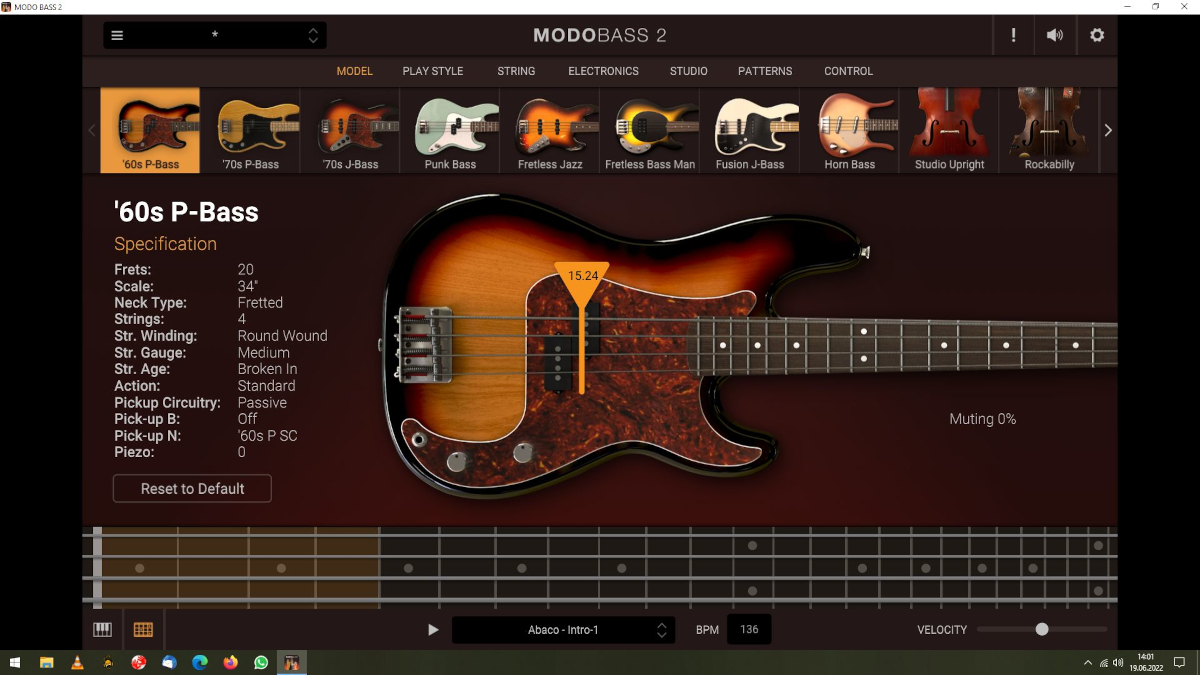
Task: Open the preset hamburger menu
Action: [117, 36]
